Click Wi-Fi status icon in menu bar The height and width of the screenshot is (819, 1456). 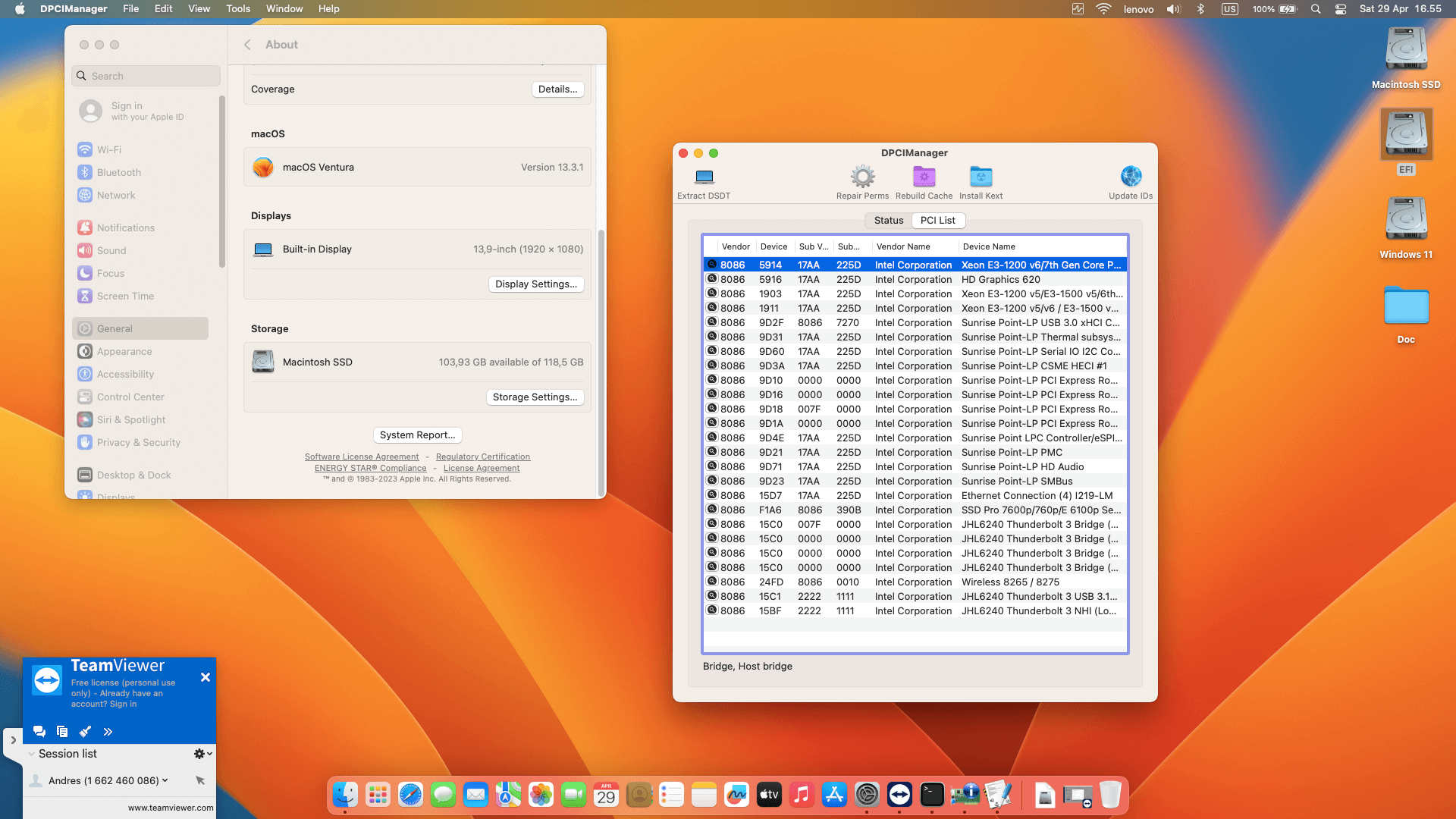pyautogui.click(x=1103, y=9)
